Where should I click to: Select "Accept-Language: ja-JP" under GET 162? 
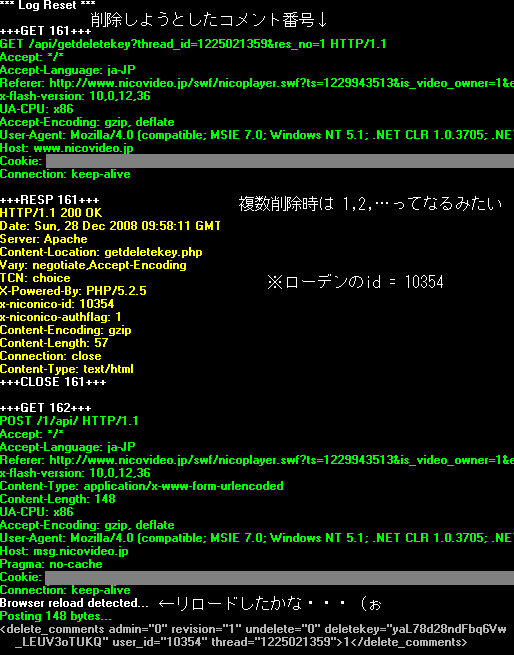point(68,447)
